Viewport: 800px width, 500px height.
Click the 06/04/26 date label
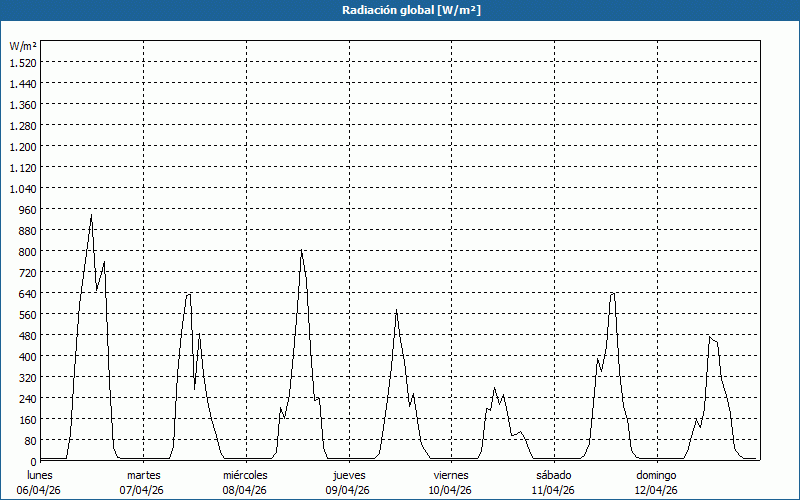(x=40, y=489)
